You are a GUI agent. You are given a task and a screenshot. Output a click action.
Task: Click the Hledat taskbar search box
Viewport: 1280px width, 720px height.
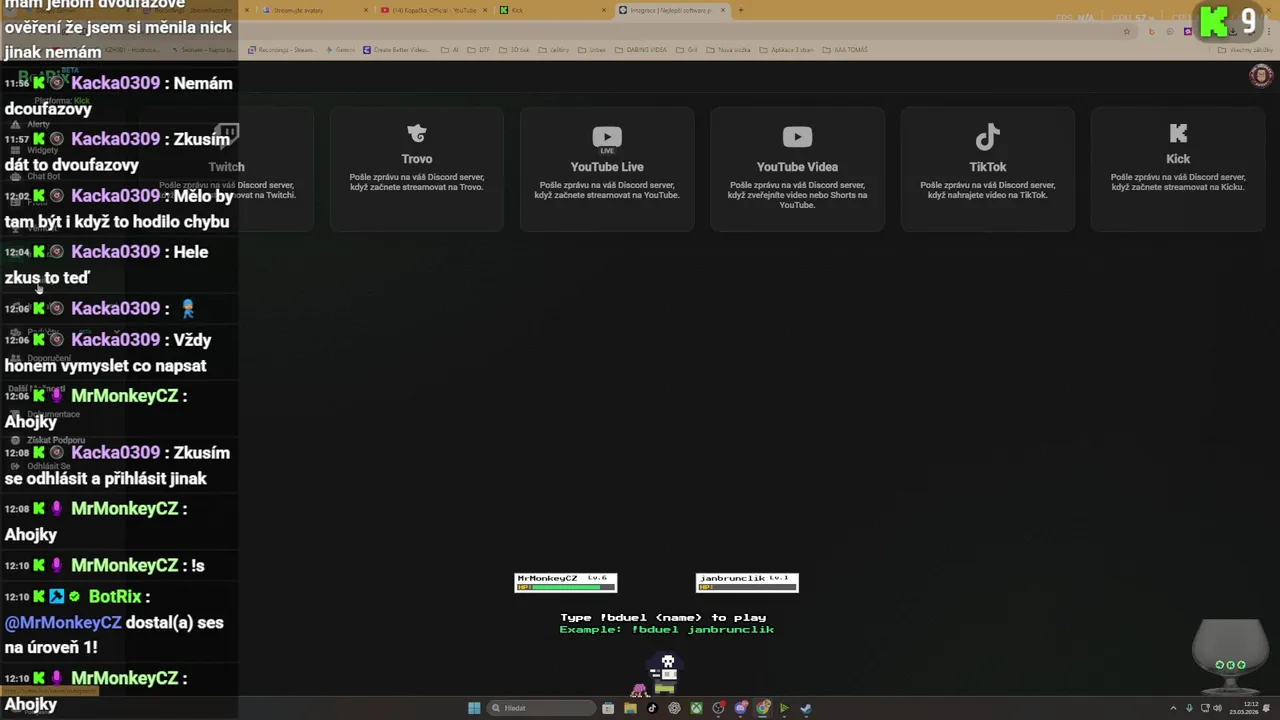pos(541,708)
